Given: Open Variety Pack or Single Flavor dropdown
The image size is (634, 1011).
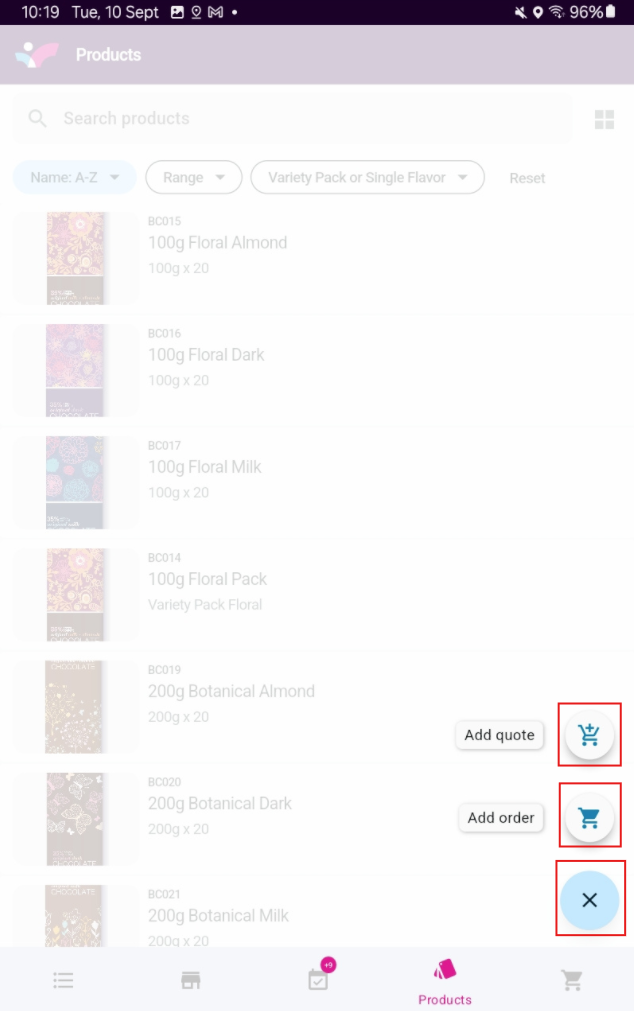Looking at the screenshot, I should click(x=367, y=178).
